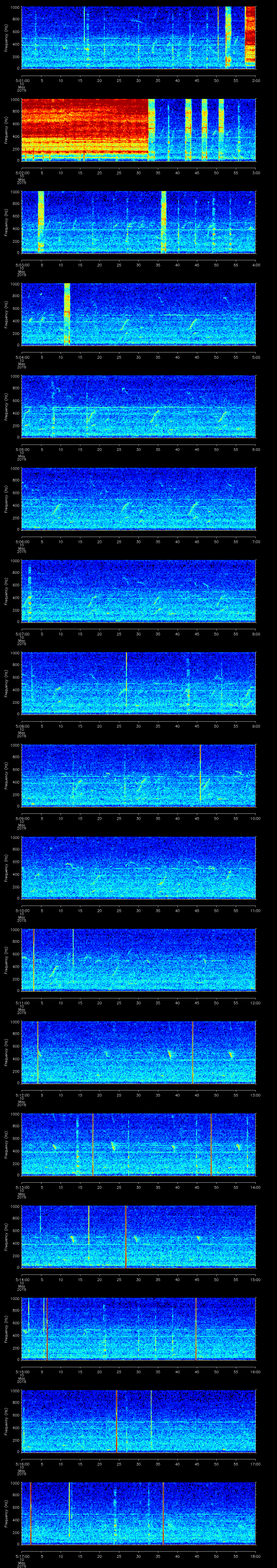Select the '10:00' end time label
This screenshot has width=277, height=1568.
click(x=255, y=818)
